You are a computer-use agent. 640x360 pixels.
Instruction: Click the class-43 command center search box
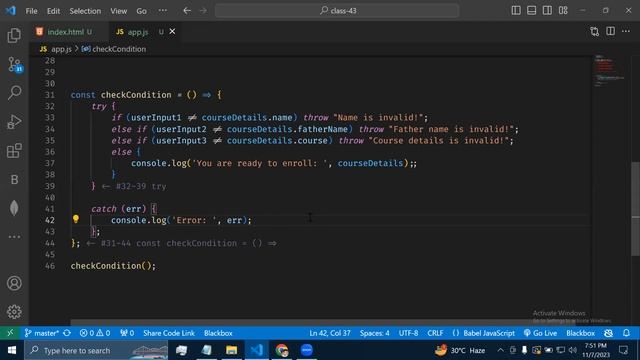pos(337,11)
